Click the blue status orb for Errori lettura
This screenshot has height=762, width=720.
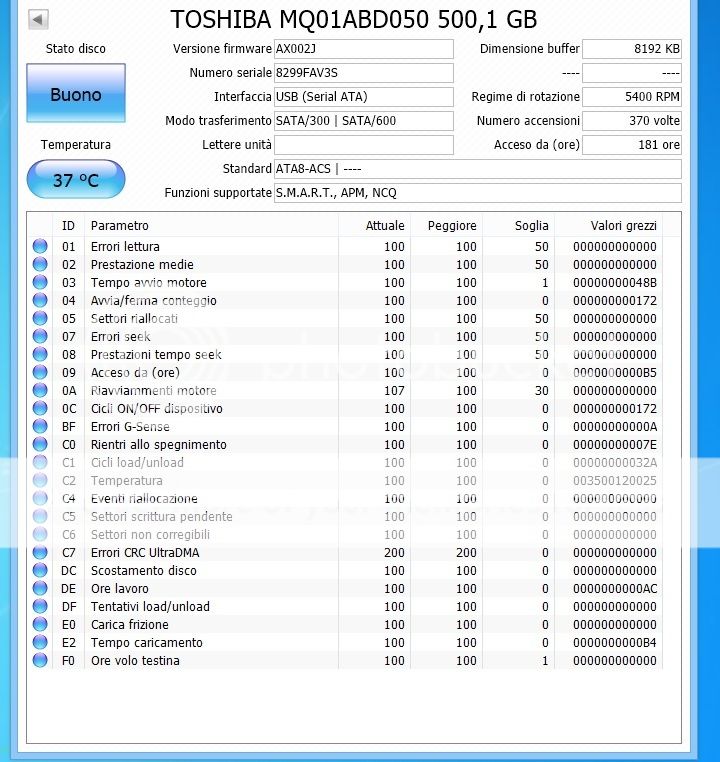[x=40, y=247]
